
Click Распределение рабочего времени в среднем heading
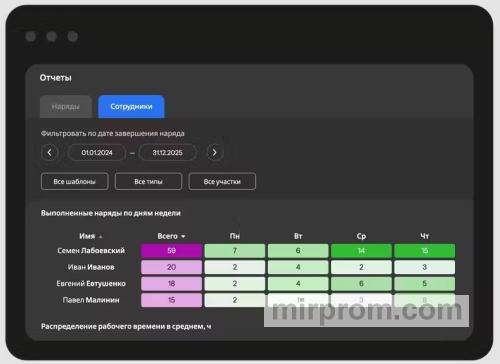point(126,327)
